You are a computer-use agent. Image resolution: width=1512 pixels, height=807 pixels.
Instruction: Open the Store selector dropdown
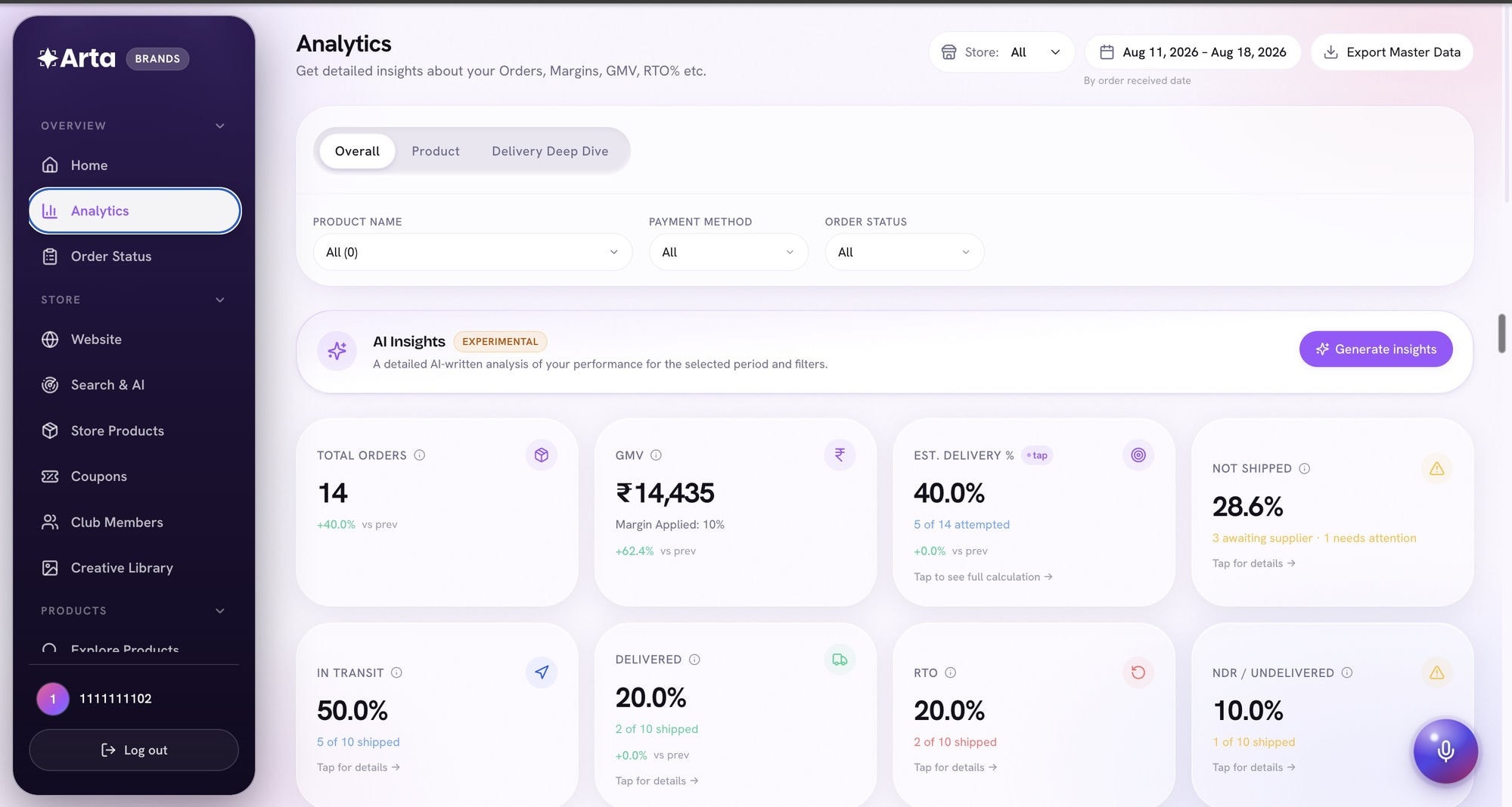[x=1001, y=52]
